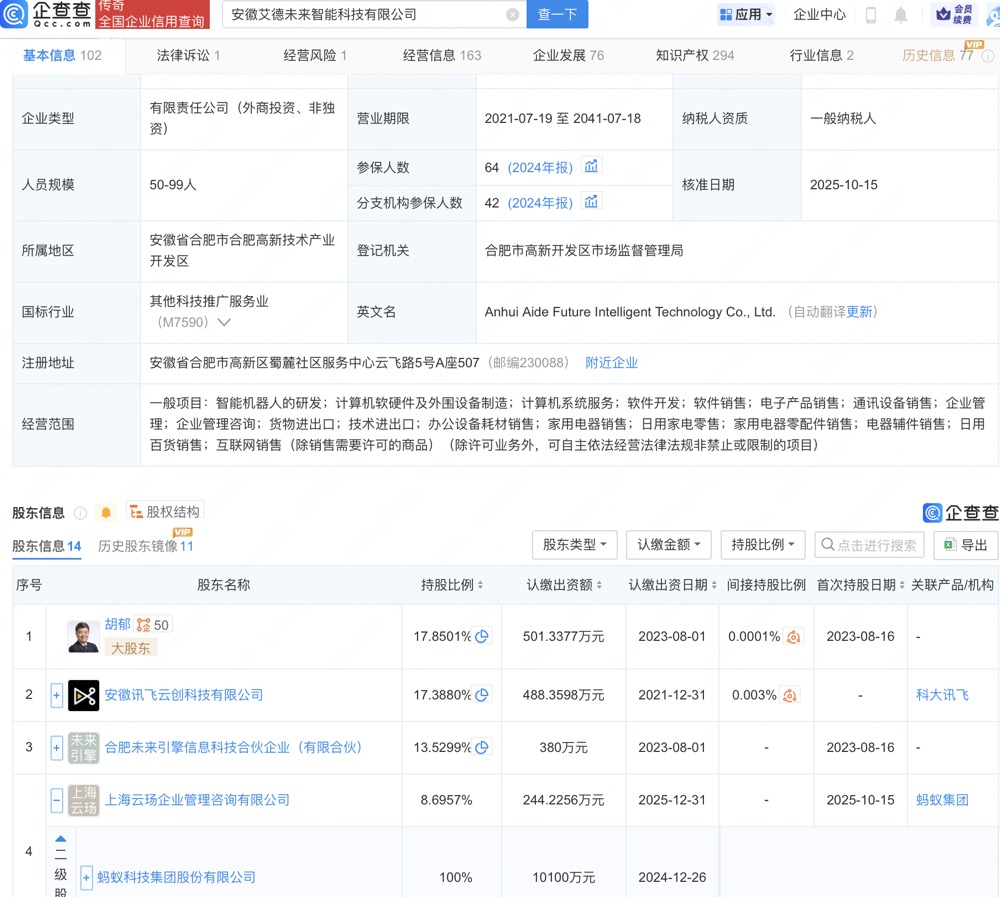This screenshot has width=1000, height=897.
Task: Open the 股东类型 filter dropdown
Action: click(x=574, y=545)
